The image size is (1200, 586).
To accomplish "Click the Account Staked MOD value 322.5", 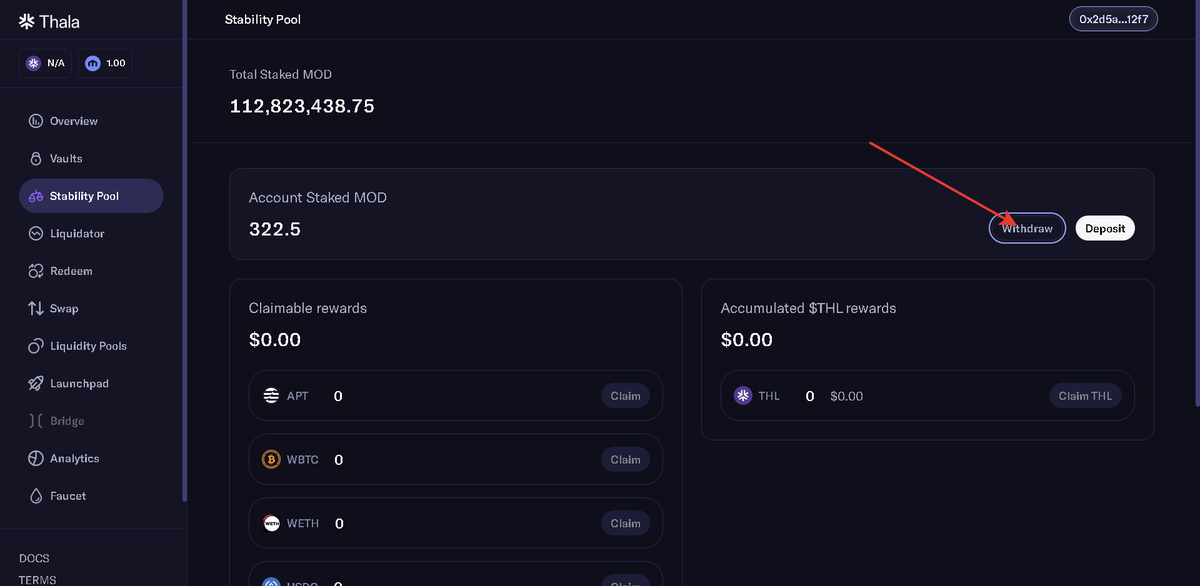I will tap(275, 229).
